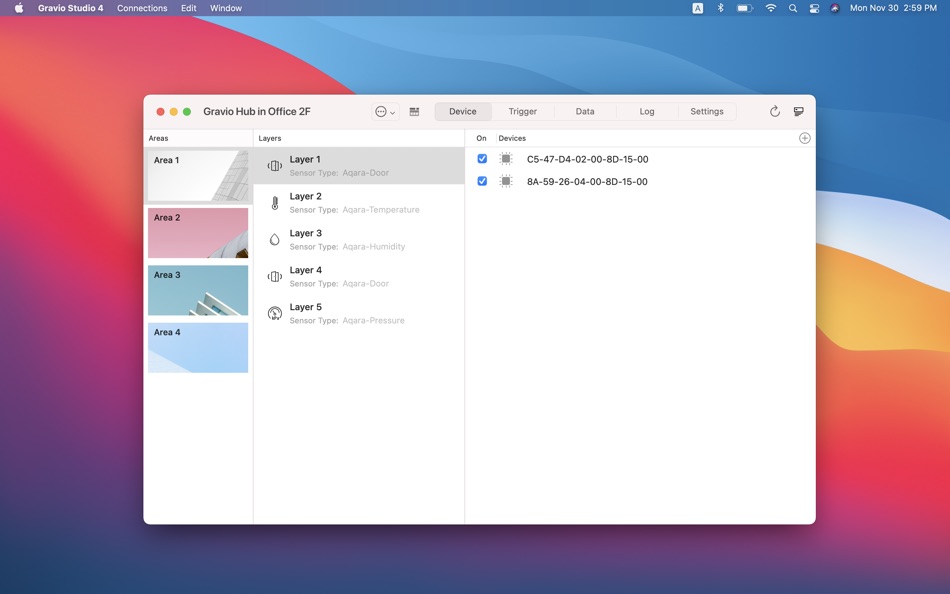Image resolution: width=950 pixels, height=594 pixels.
Task: Click the refresh icon in toolbar
Action: [x=774, y=112]
